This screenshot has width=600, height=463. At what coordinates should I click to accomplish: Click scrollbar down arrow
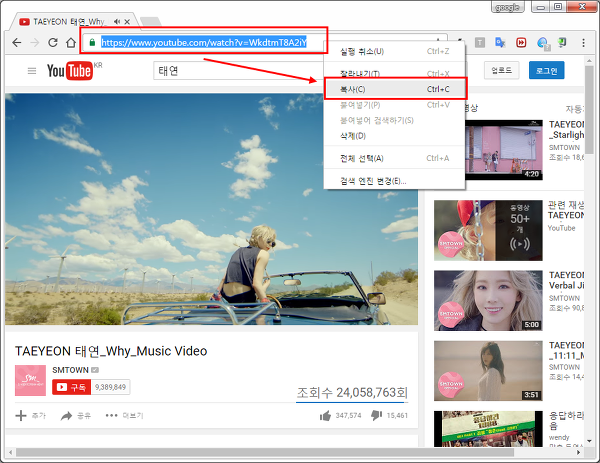tap(589, 442)
